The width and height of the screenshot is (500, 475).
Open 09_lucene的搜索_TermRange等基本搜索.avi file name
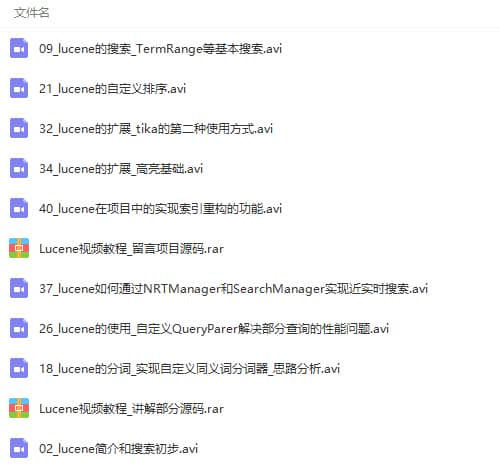(x=160, y=49)
